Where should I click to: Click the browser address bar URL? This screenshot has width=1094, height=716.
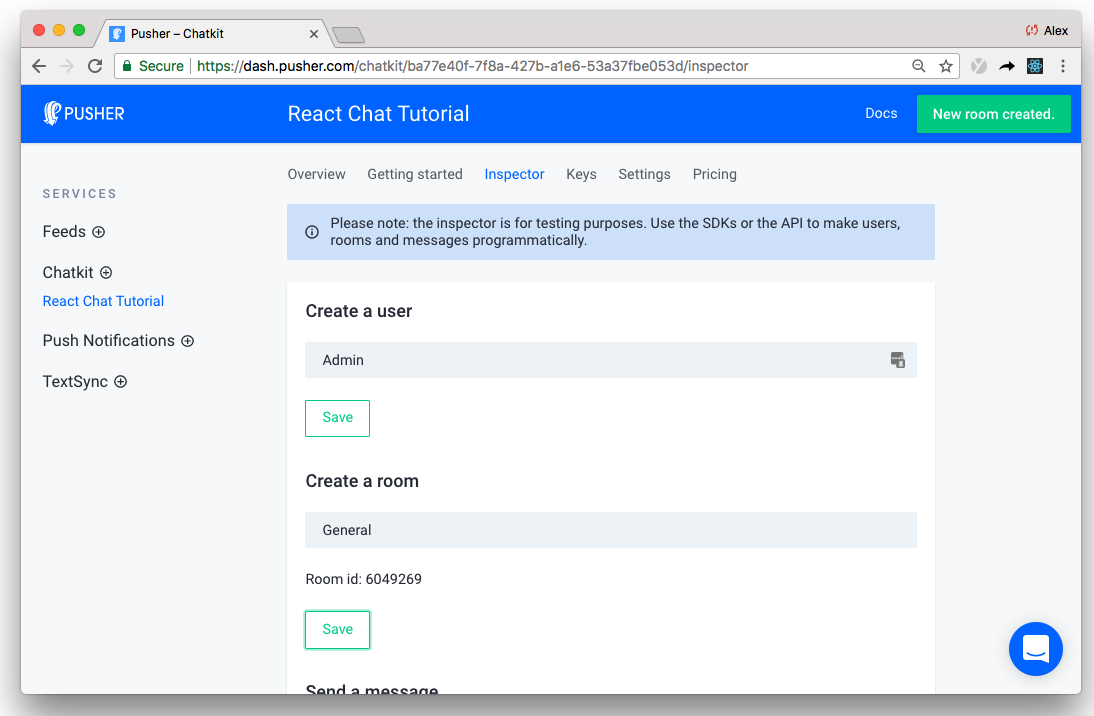pos(472,66)
